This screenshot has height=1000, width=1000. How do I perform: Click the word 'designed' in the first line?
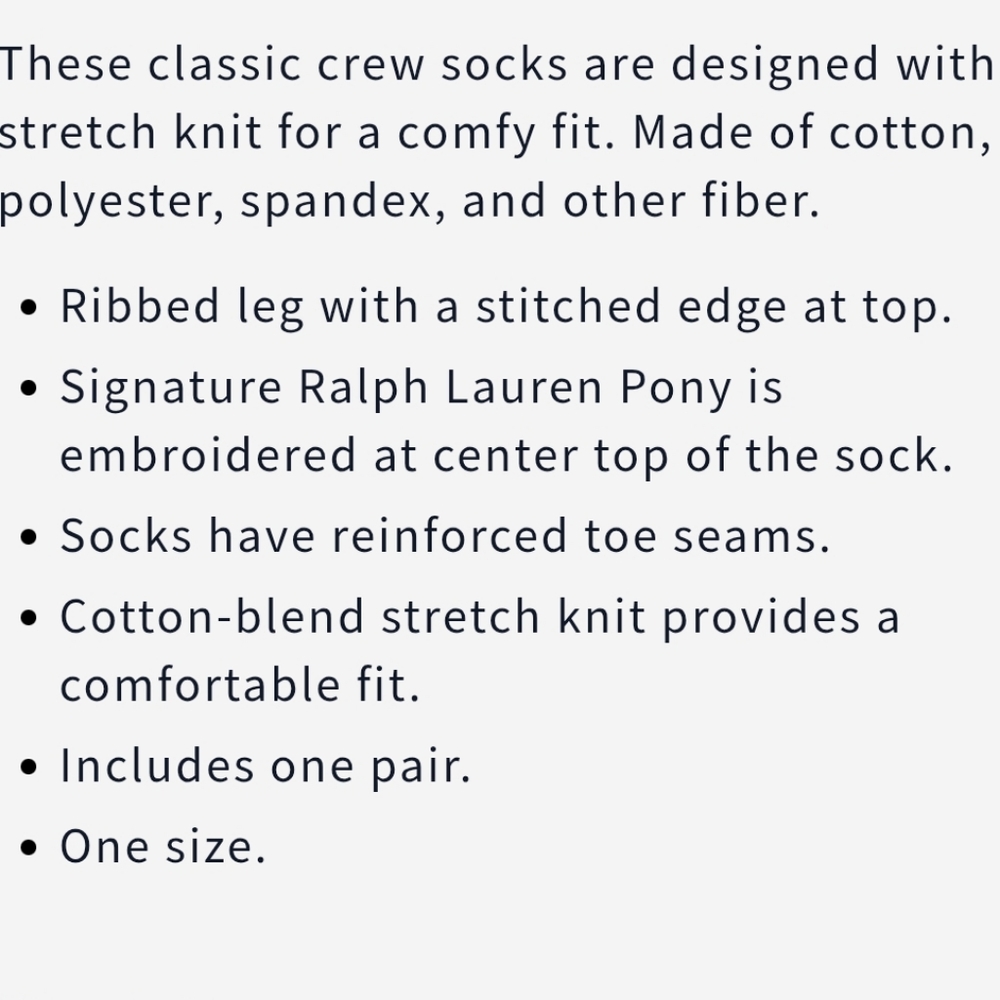776,66
